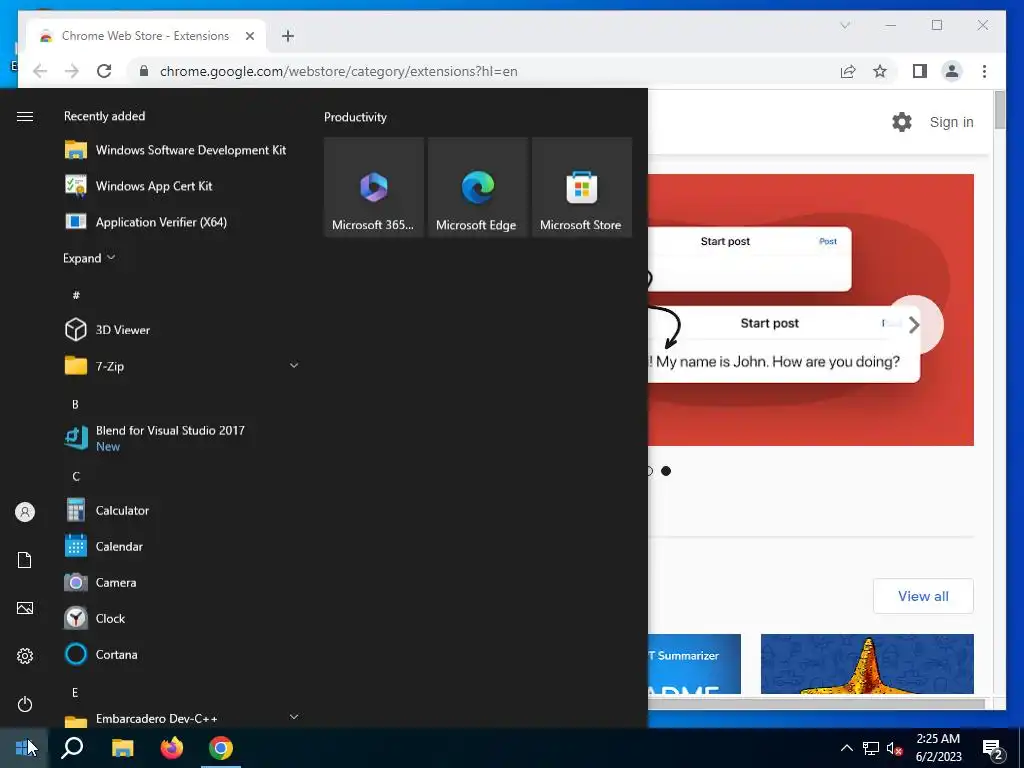Viewport: 1024px width, 768px height.
Task: Open the Microsoft Store tile
Action: (582, 187)
